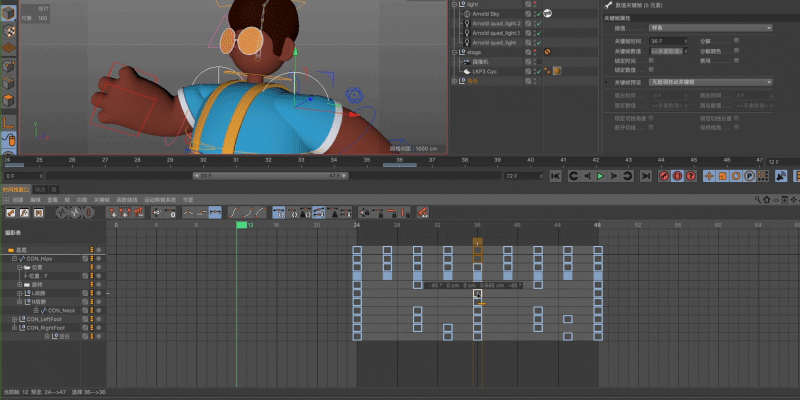Enable the Axis mode L-shaped icon
Screen dimensions: 800x400
click(9, 122)
